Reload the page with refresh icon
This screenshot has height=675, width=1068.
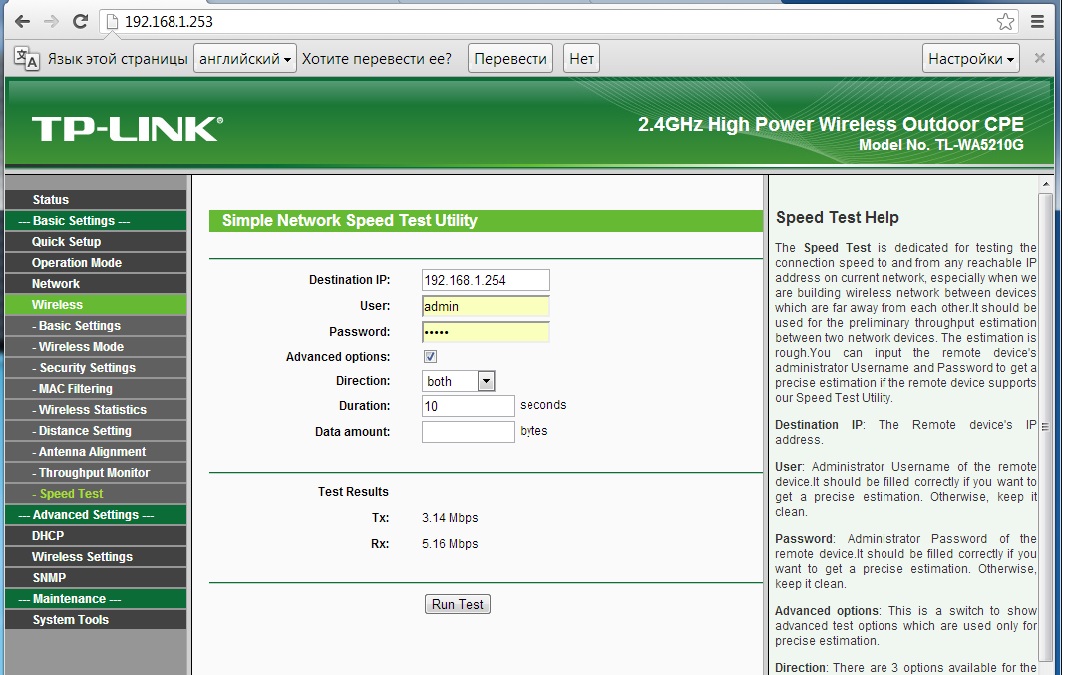point(80,21)
